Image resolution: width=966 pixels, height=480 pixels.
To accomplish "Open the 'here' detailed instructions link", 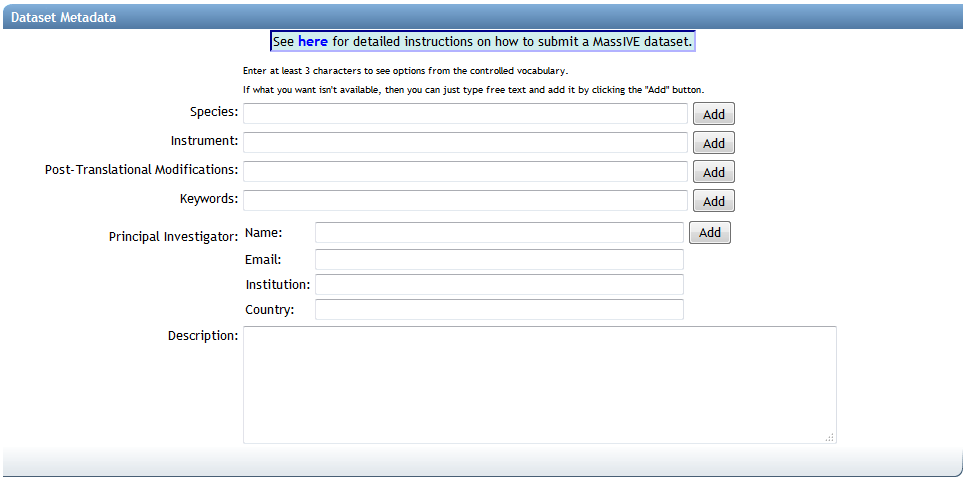I will [312, 42].
